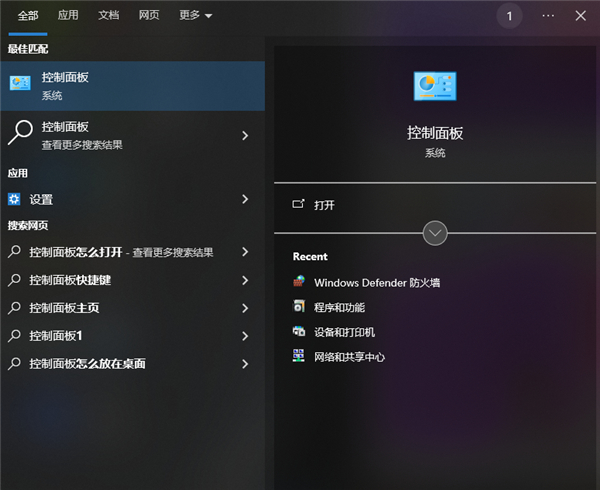
Task: Switch to the 网页 tab
Action: coord(149,15)
